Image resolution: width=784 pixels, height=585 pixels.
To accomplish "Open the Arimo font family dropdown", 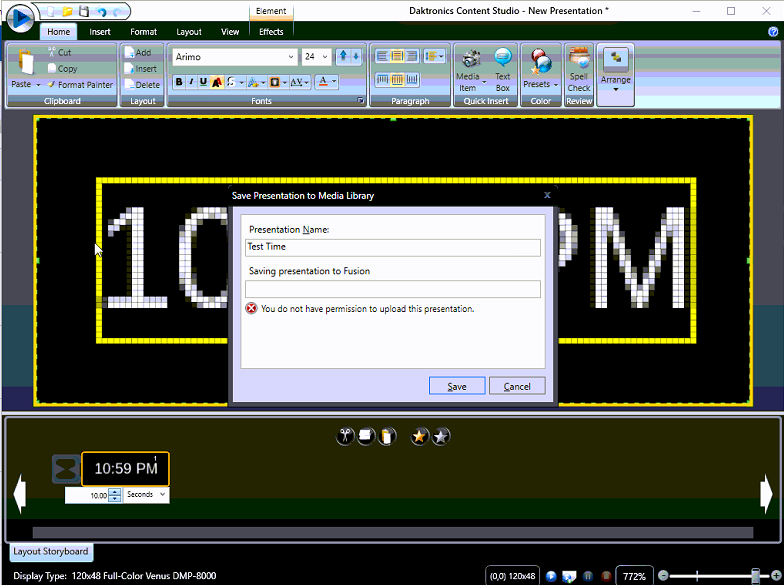I will 290,56.
